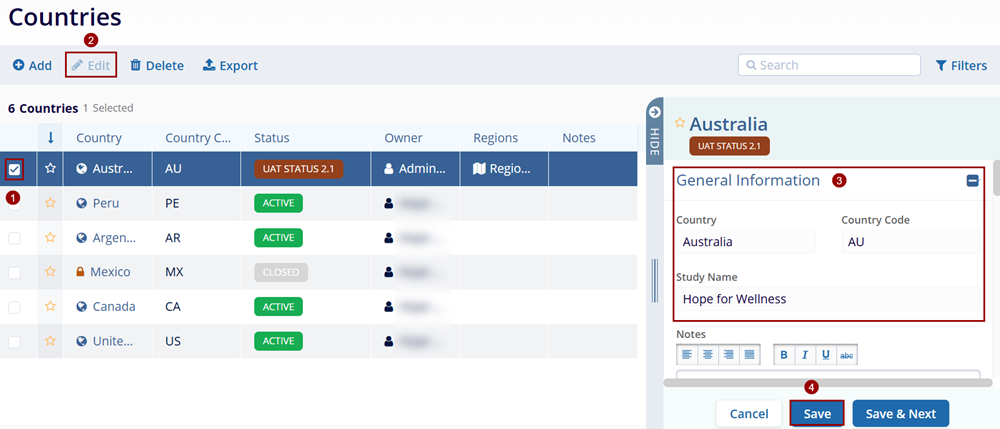The height and width of the screenshot is (429, 1000).
Task: Check the Canada row checkbox
Action: [x=15, y=307]
